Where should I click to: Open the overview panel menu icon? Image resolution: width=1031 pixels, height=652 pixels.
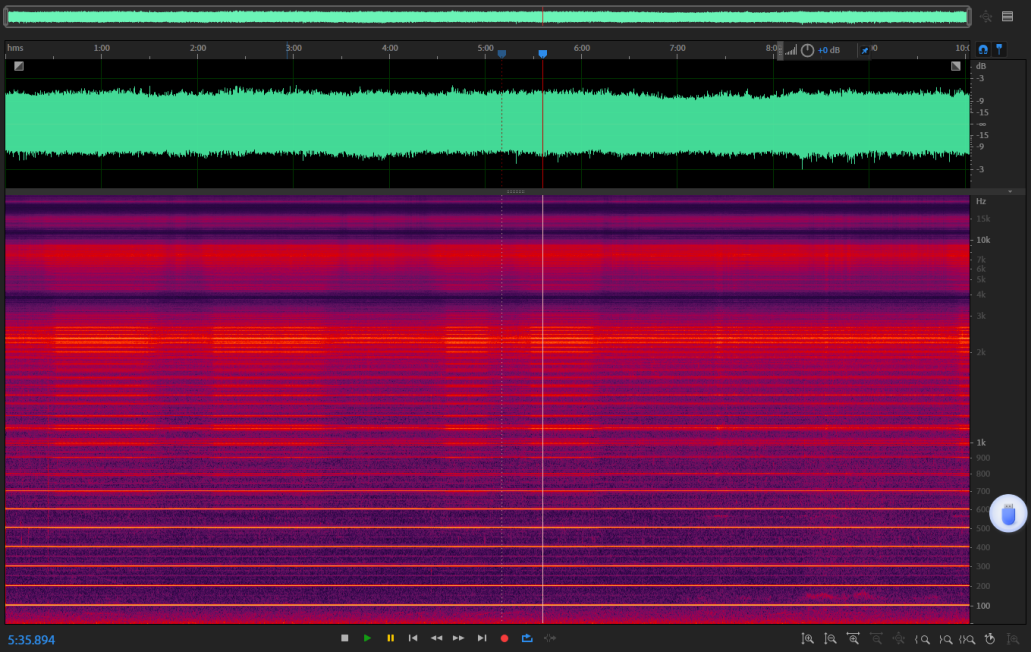(1007, 16)
